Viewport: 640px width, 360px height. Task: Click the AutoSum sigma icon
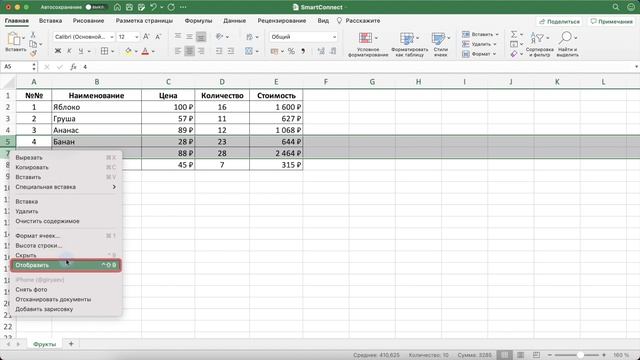coord(514,34)
